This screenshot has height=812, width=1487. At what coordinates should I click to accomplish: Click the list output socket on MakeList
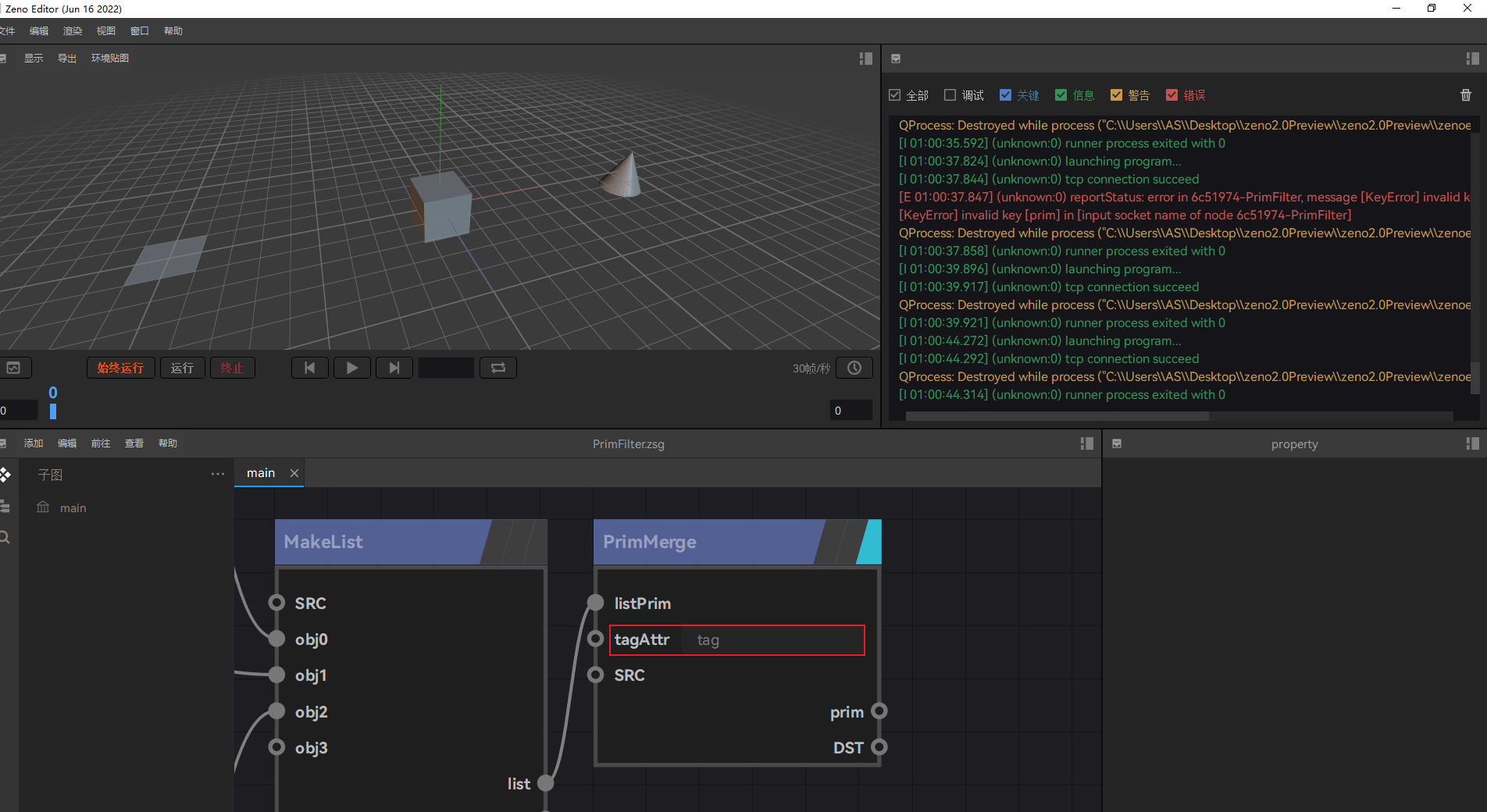[x=545, y=783]
